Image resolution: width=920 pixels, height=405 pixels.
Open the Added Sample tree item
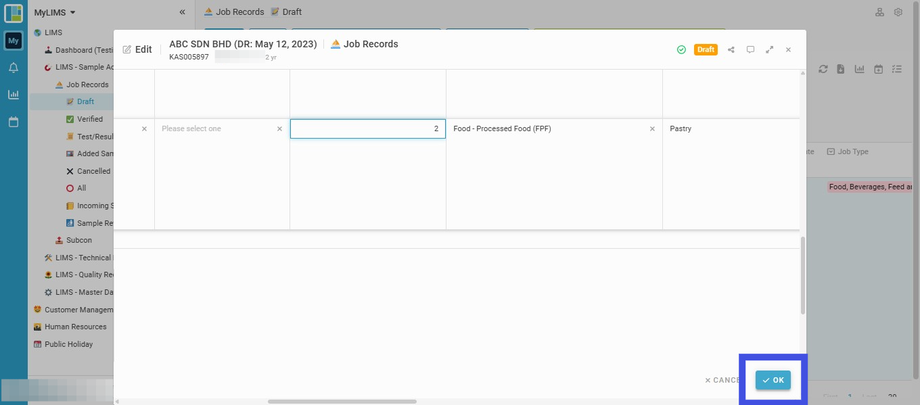[88, 154]
